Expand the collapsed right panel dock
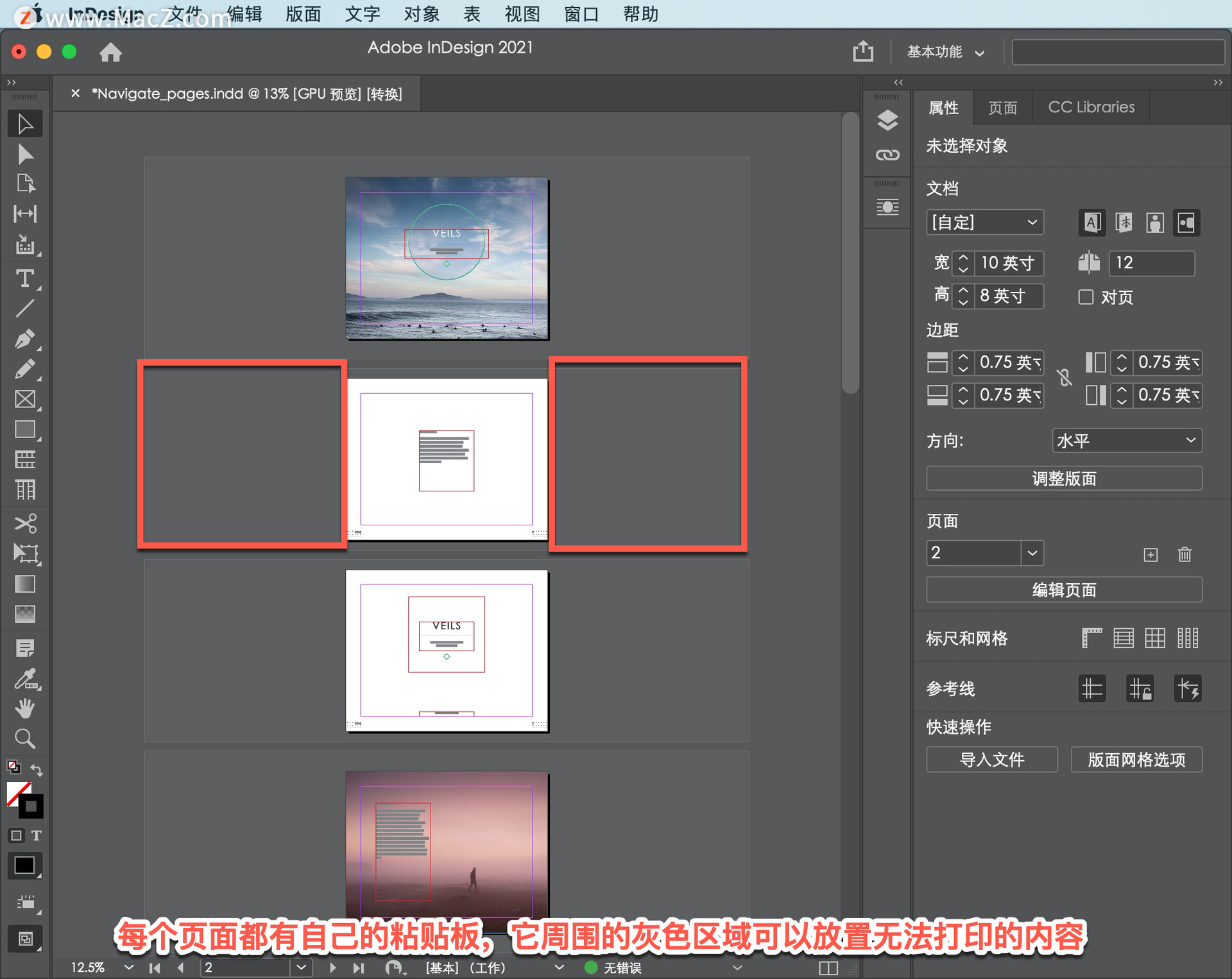The width and height of the screenshot is (1232, 979). point(898,82)
